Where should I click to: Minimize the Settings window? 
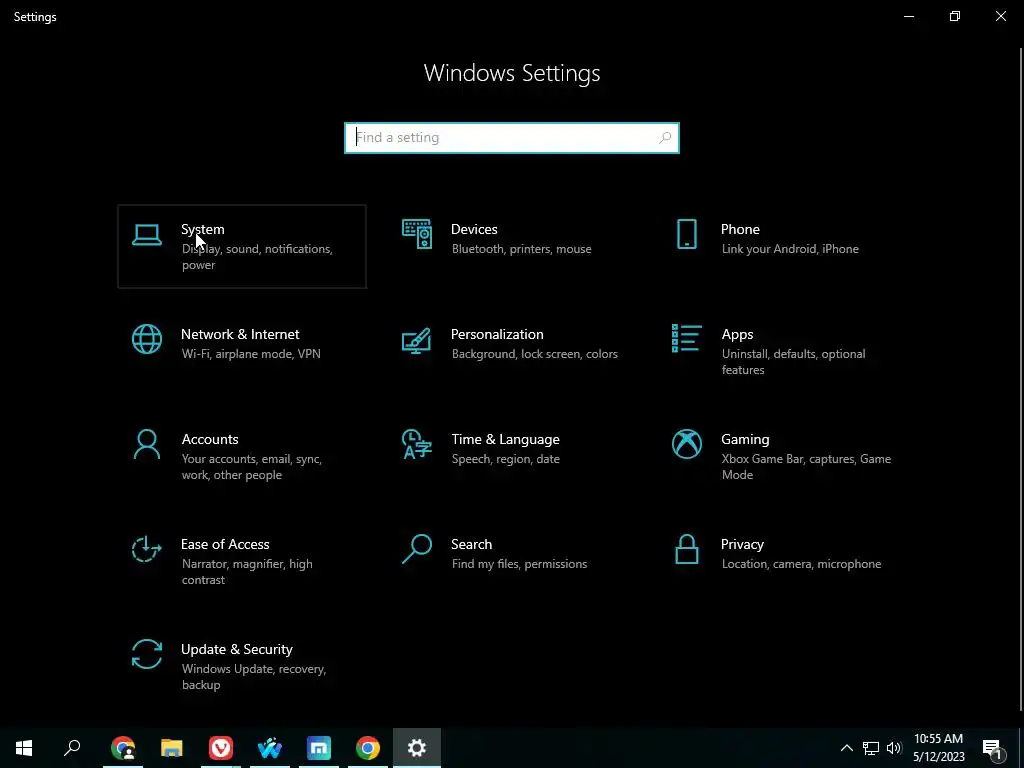pos(908,16)
